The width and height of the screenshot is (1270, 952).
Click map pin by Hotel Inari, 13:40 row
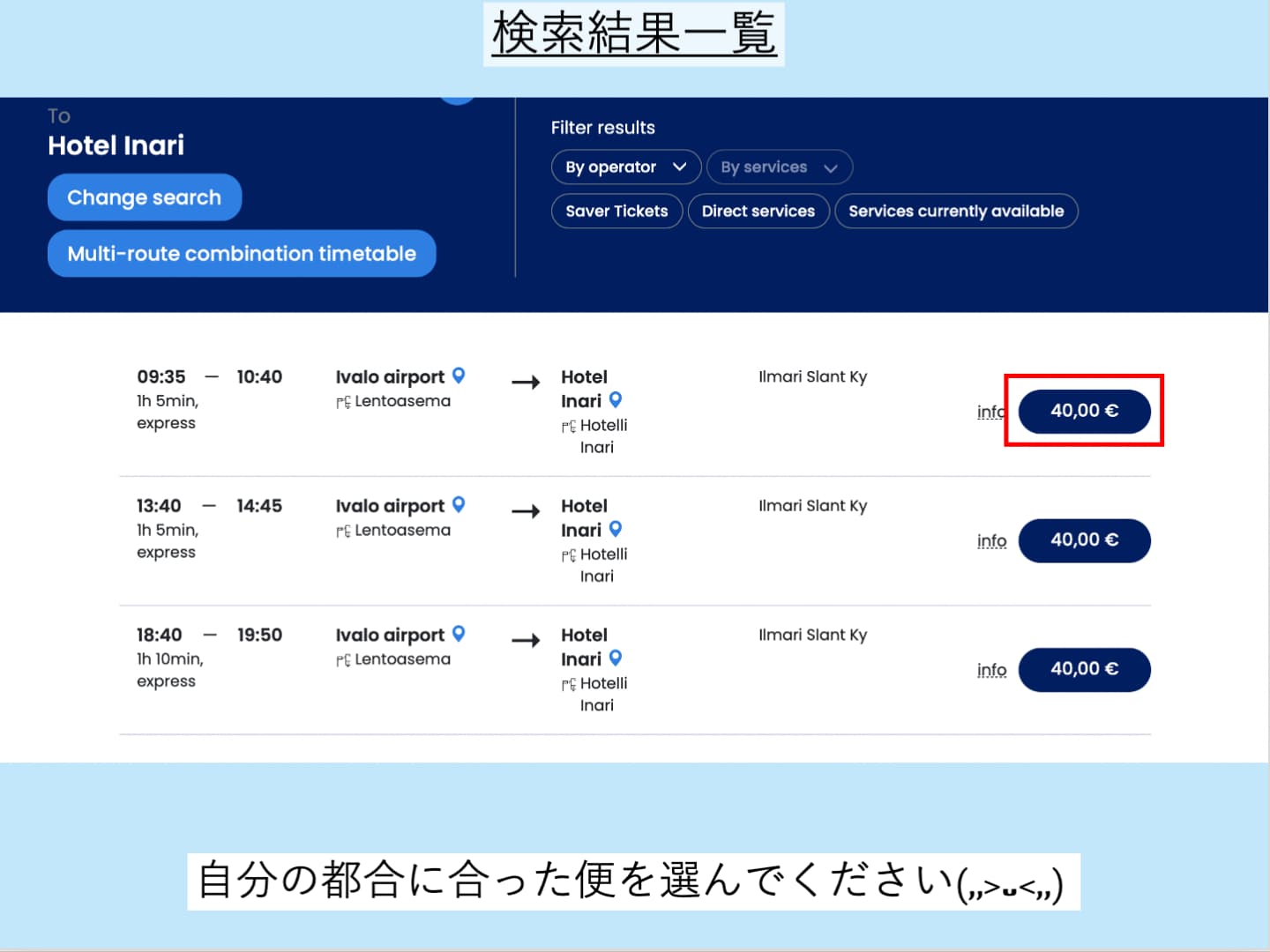616,529
